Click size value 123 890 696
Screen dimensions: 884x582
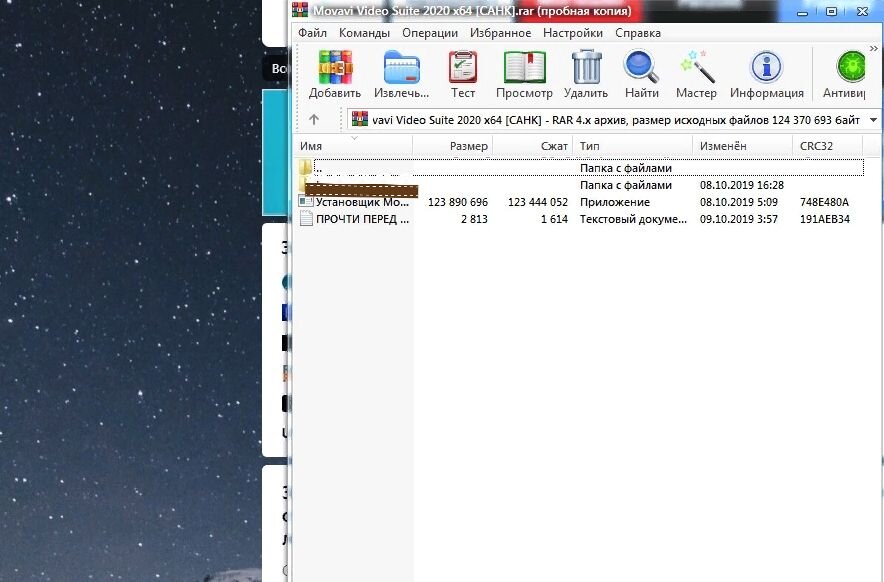click(458, 202)
